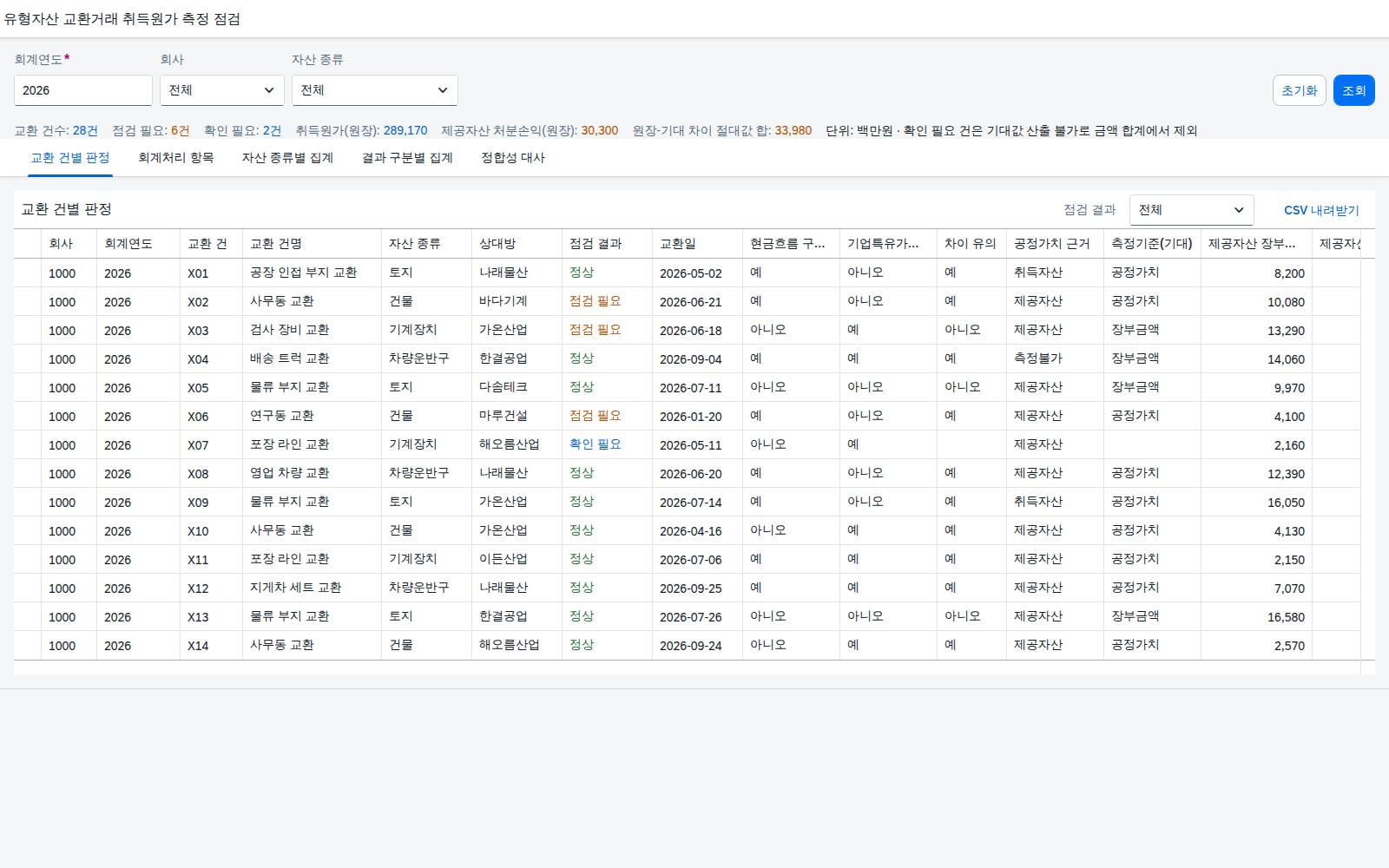The height and width of the screenshot is (868, 1389).
Task: Sort by 차이 유의 column header
Action: point(972,244)
